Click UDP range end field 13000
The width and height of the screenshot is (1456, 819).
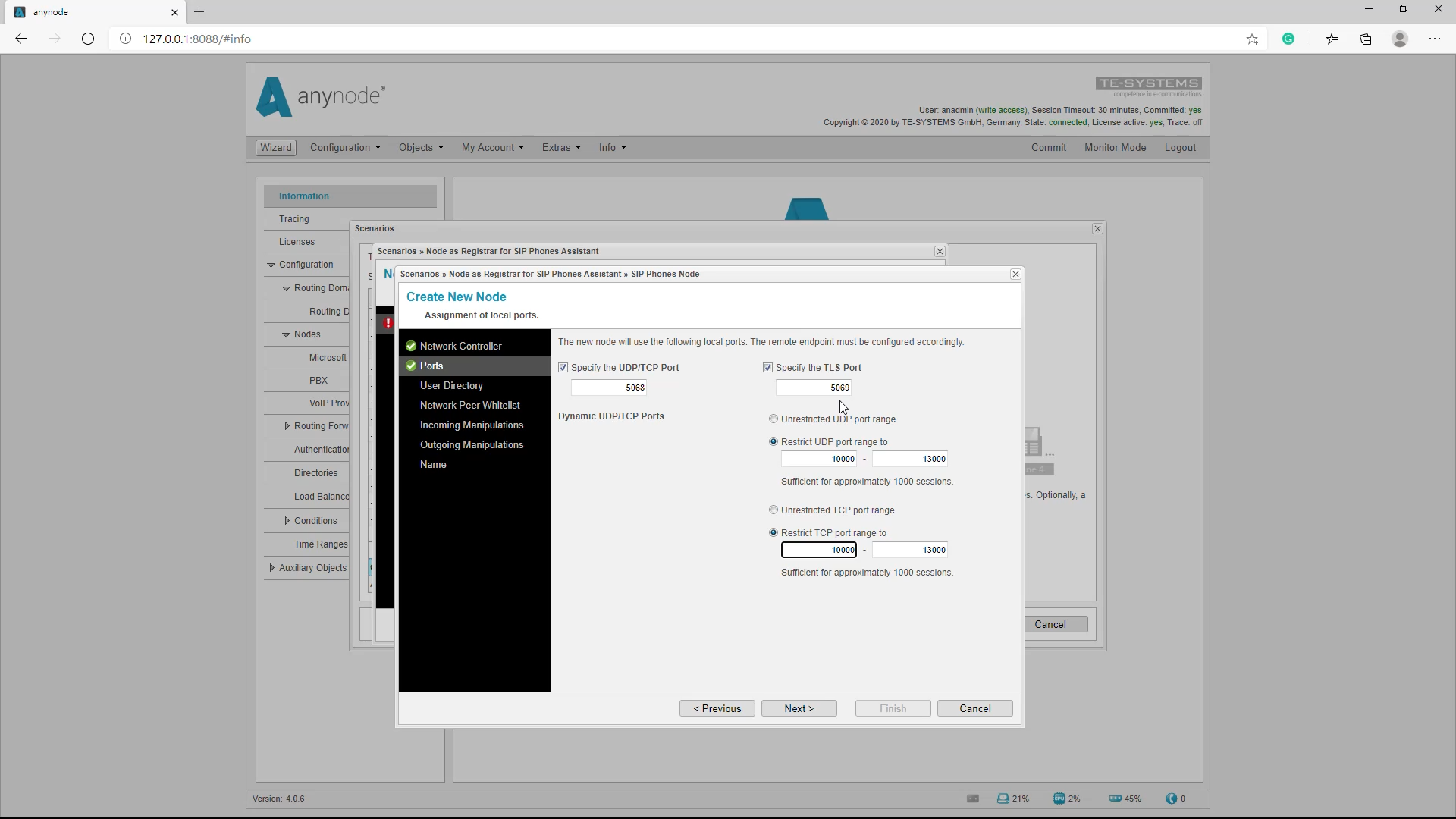[x=910, y=459]
